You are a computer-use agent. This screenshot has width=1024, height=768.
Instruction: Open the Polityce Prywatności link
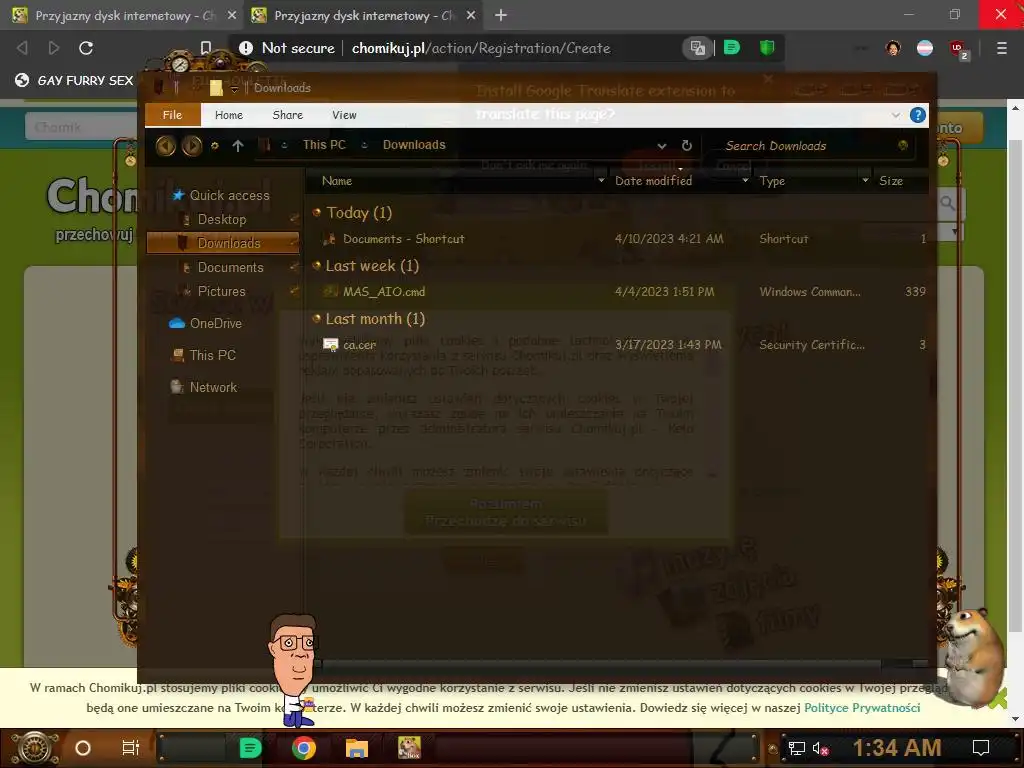point(862,708)
